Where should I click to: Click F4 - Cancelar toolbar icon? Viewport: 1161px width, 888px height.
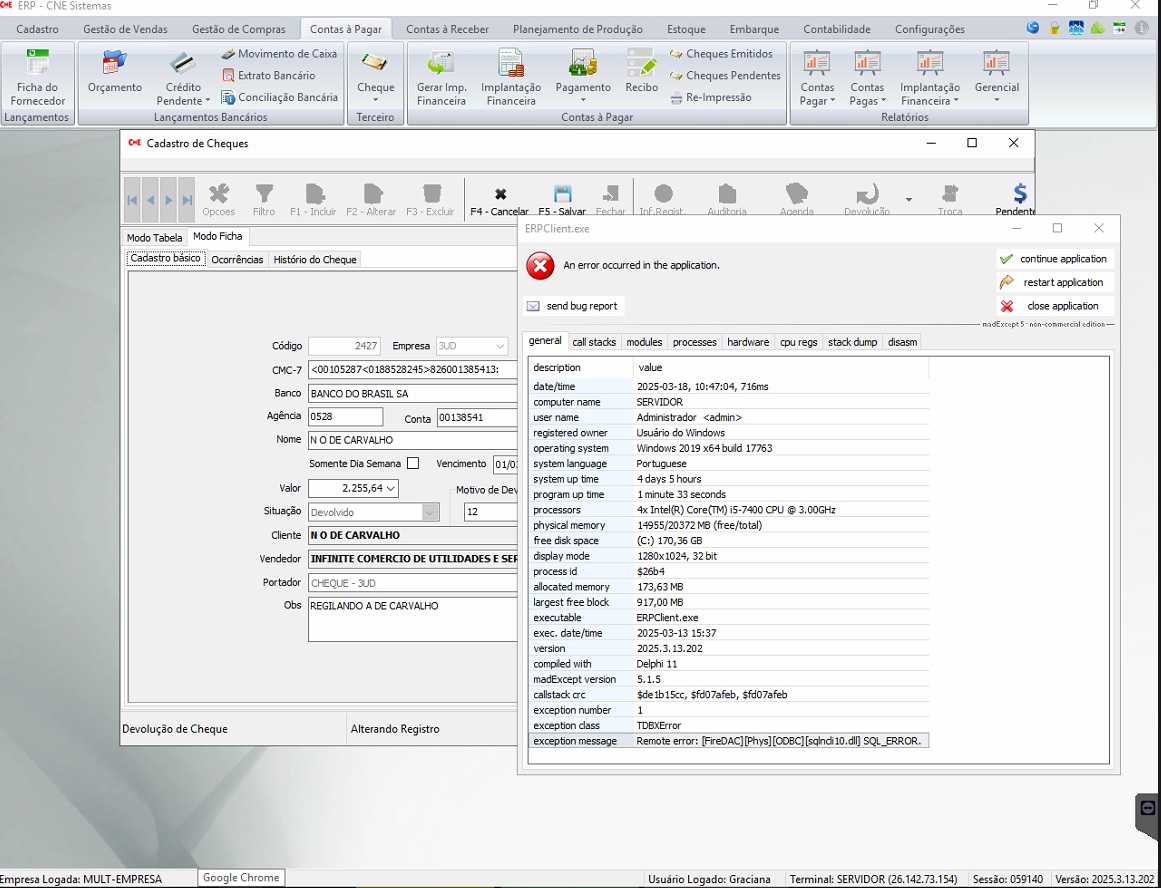point(500,197)
